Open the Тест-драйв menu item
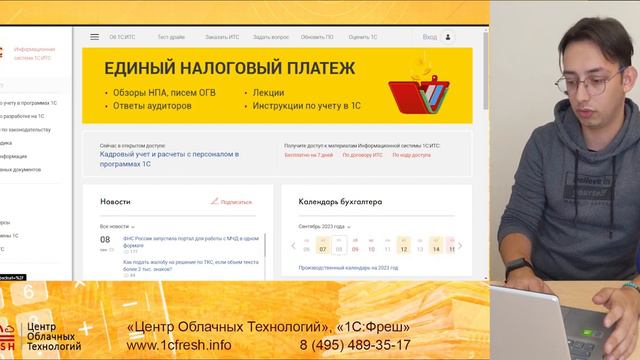This screenshot has height=360, width=640. (171, 37)
